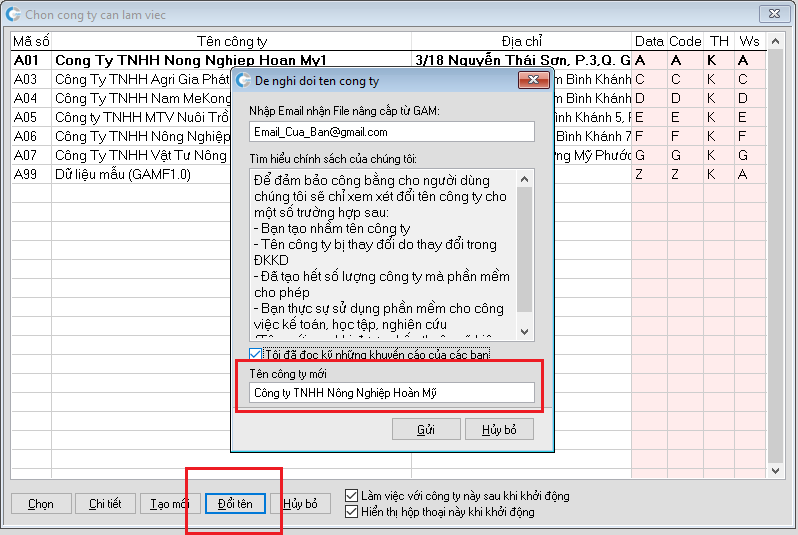Toggle 'Tôi đã đọc kỹ' agreement checkbox

click(256, 354)
